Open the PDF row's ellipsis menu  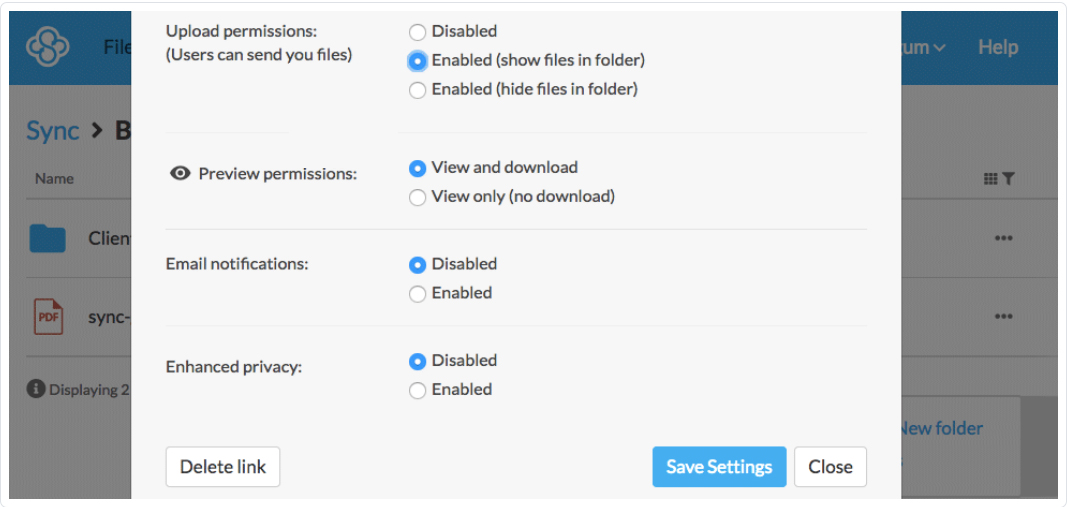tap(1003, 316)
